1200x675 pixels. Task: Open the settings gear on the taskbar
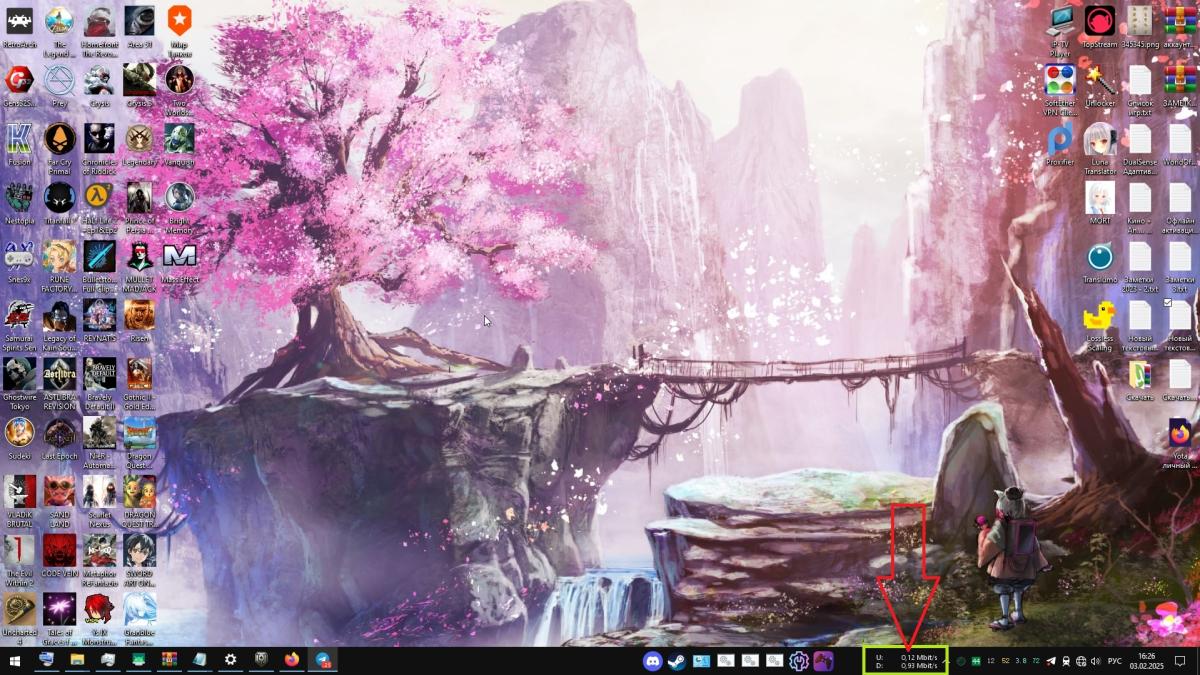click(231, 660)
